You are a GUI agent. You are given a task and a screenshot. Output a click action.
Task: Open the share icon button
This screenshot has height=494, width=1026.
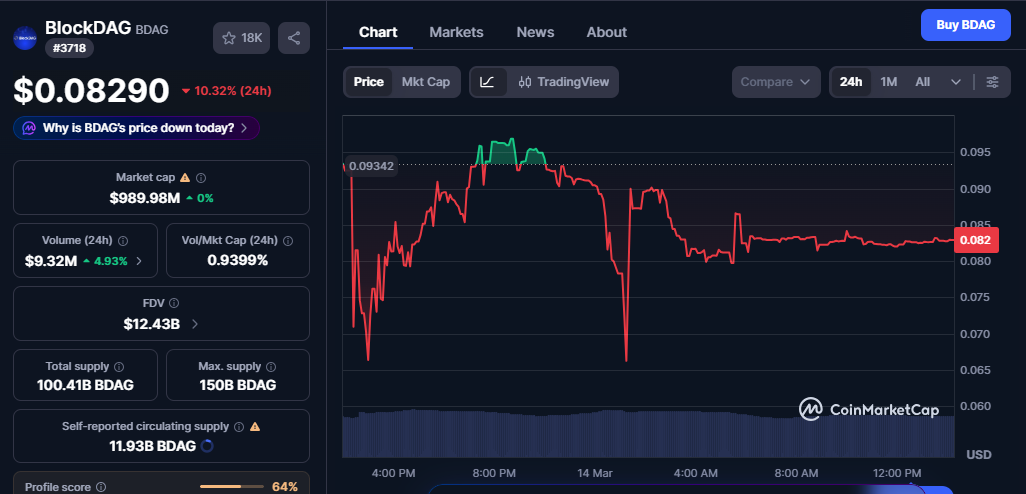pyautogui.click(x=294, y=38)
